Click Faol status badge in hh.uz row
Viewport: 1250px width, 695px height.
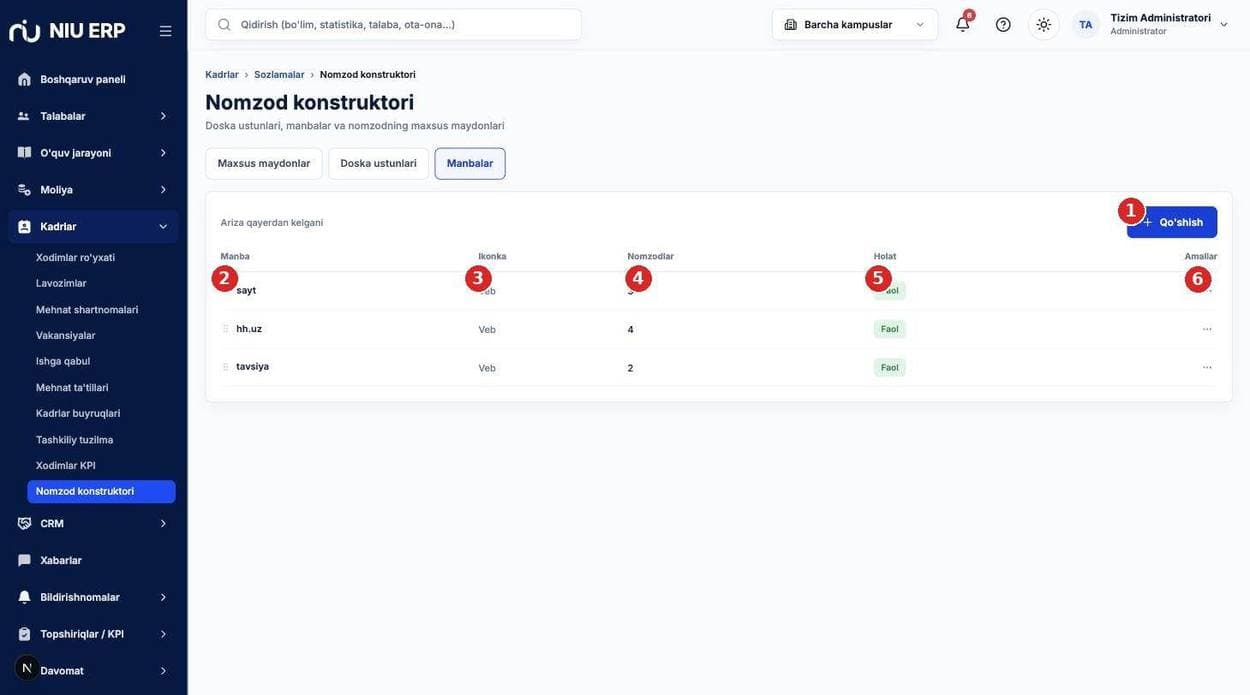[x=890, y=329]
